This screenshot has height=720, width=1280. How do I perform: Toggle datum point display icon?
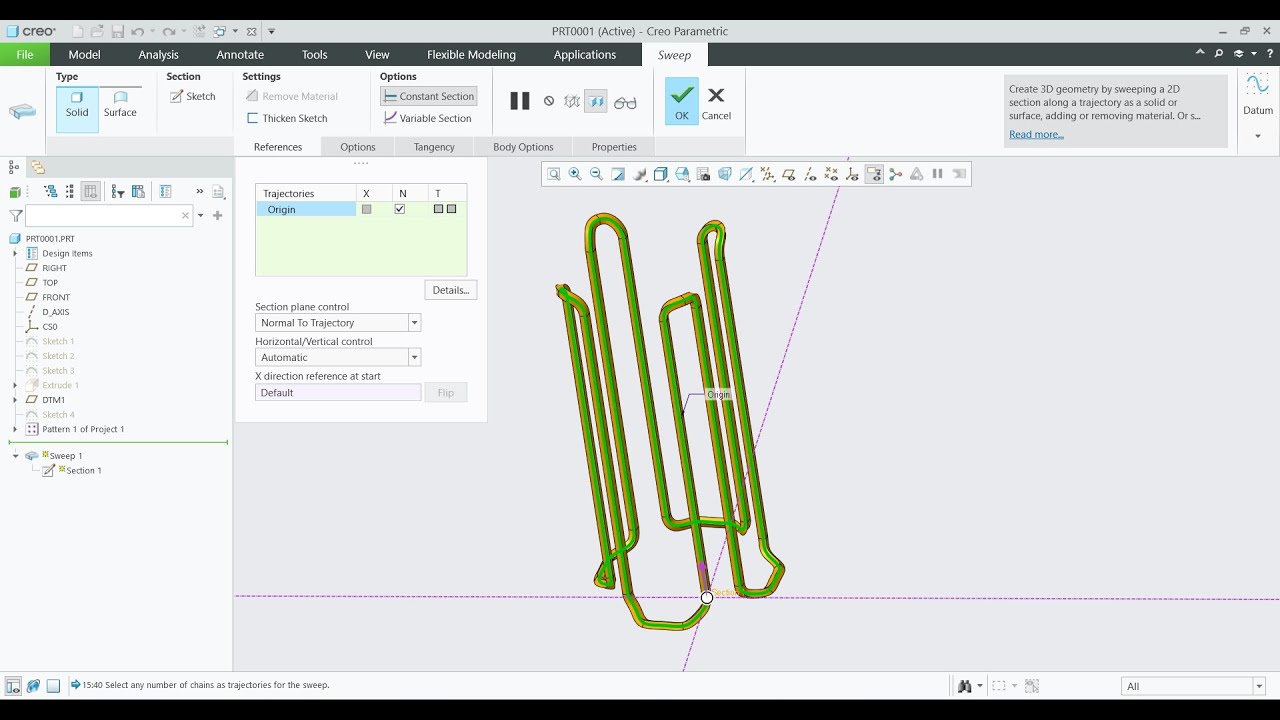[x=831, y=174]
